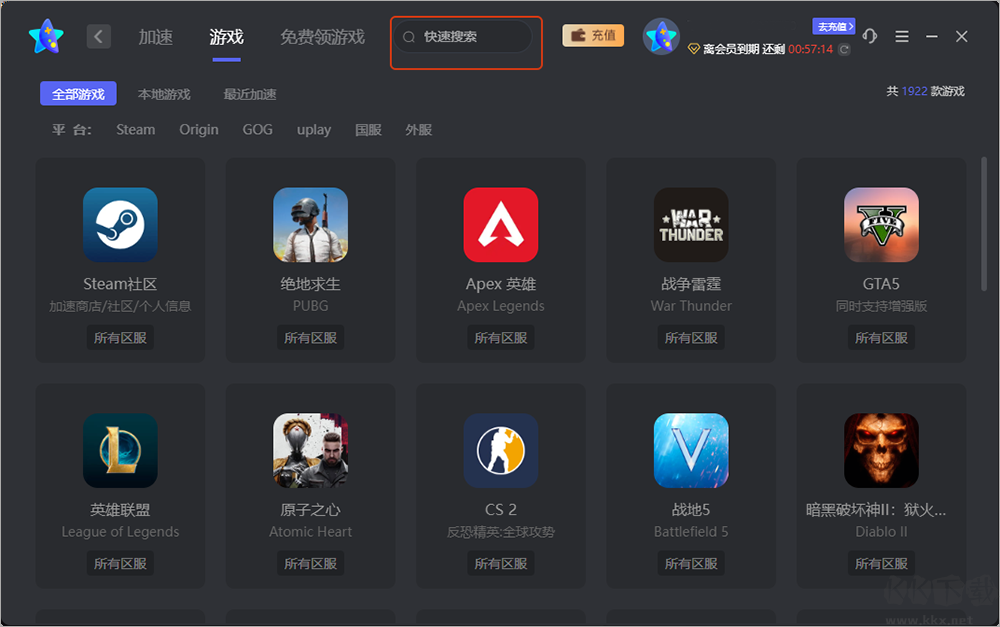This screenshot has width=1000, height=627.
Task: Go back with the arrow button
Action: [98, 36]
